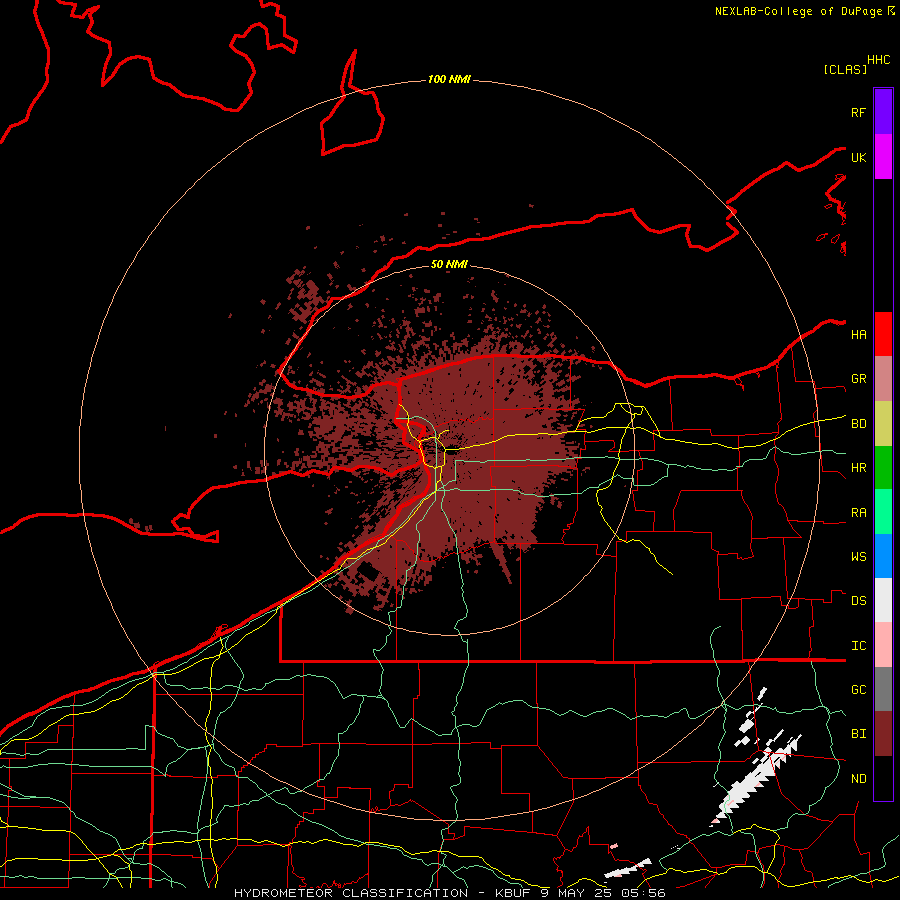Pick the RA light green legend swatch

pos(883,512)
